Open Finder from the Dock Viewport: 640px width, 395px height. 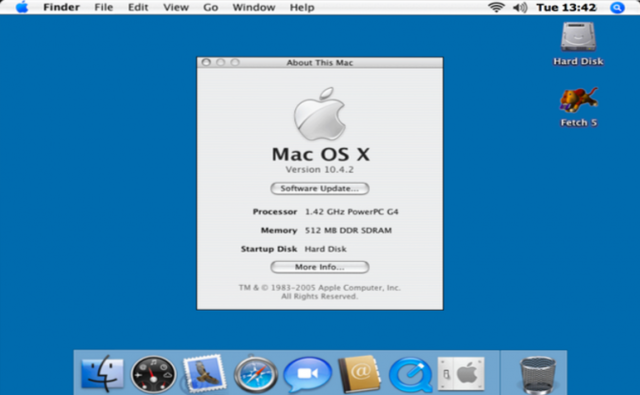point(102,373)
